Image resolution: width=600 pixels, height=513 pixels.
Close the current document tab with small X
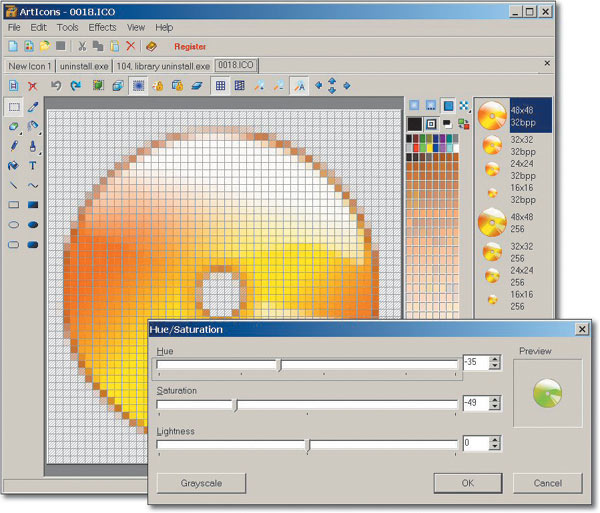(547, 63)
